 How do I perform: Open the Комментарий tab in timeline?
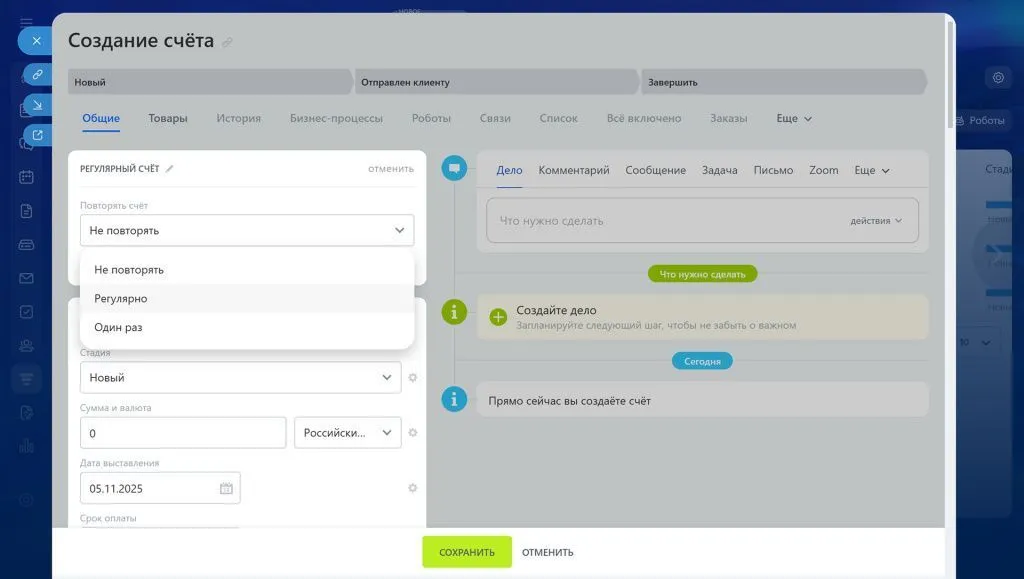573,170
